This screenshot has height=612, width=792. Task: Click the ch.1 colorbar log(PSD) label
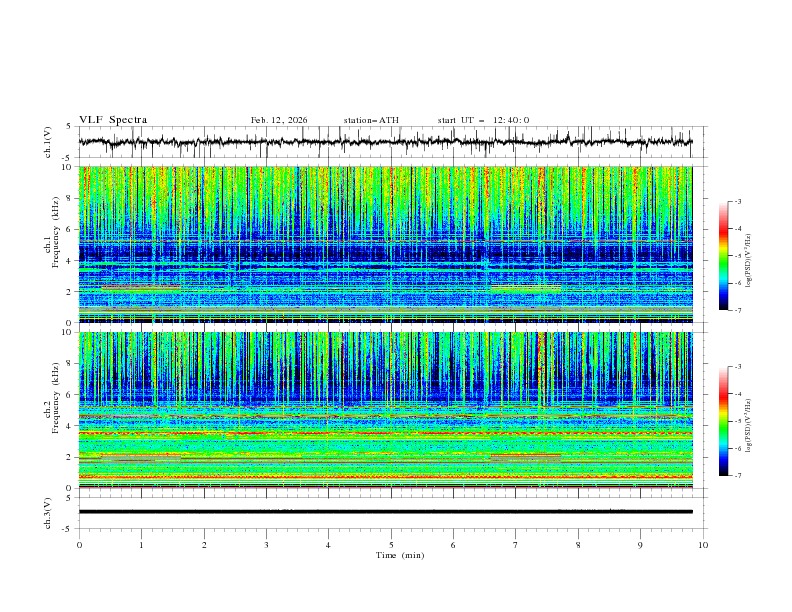[x=748, y=256]
